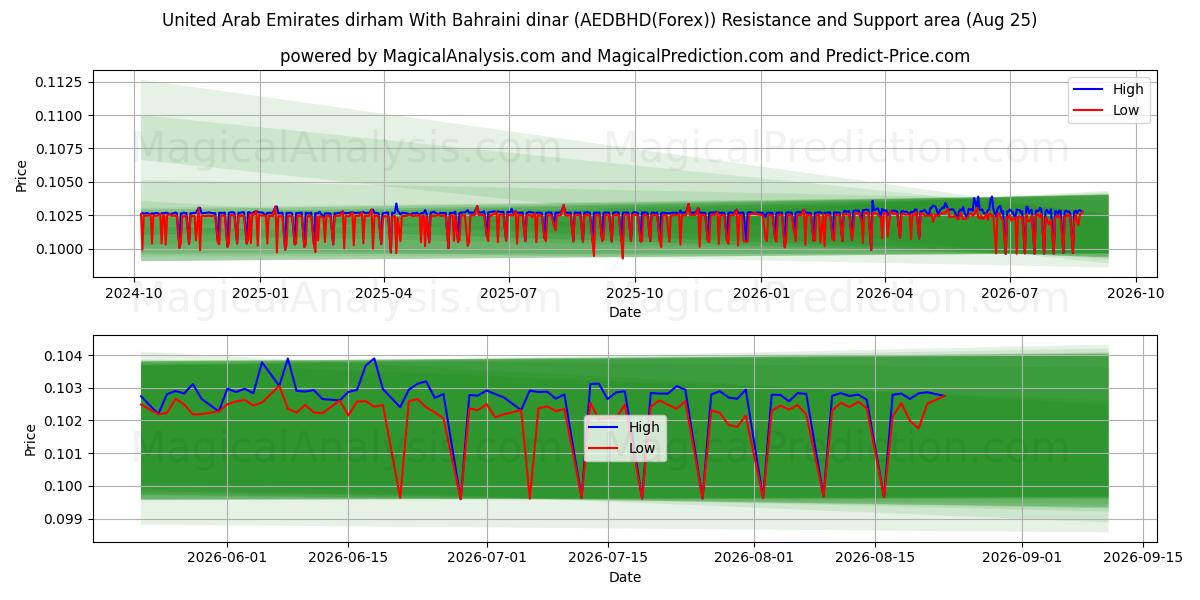
Task: Click the top chart 'Date' axis label
Action: (625, 313)
